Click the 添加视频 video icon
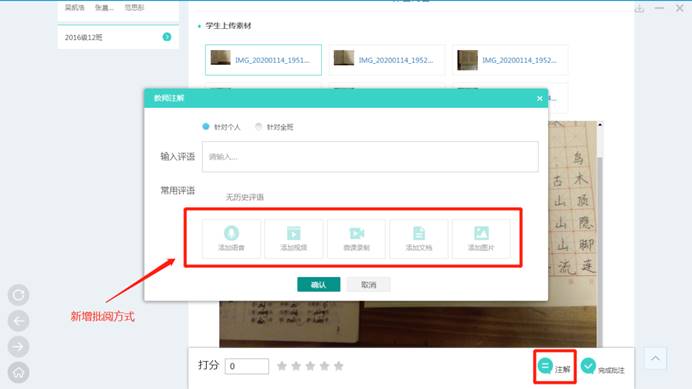 tap(293, 233)
